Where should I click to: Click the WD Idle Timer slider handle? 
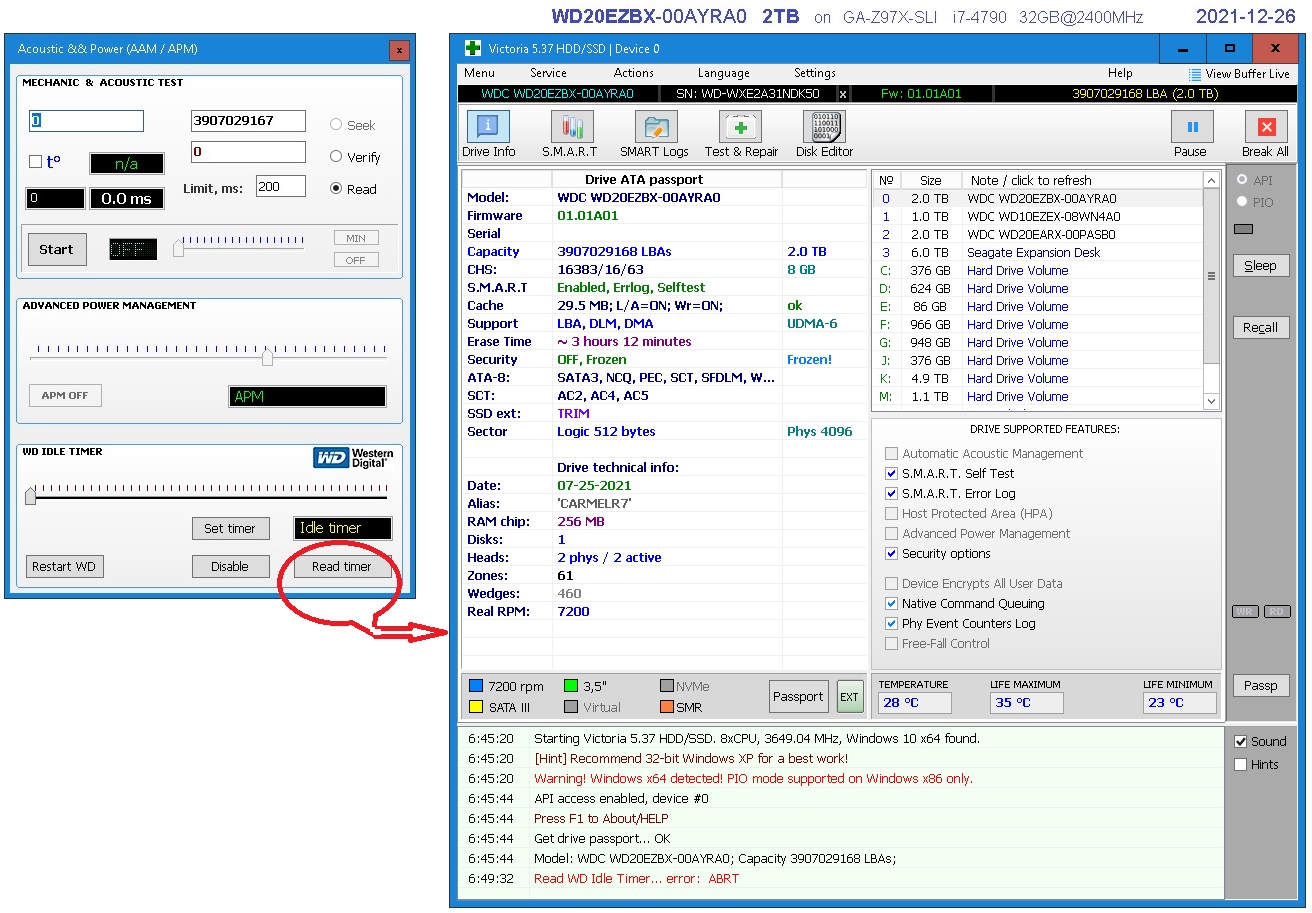[x=30, y=495]
